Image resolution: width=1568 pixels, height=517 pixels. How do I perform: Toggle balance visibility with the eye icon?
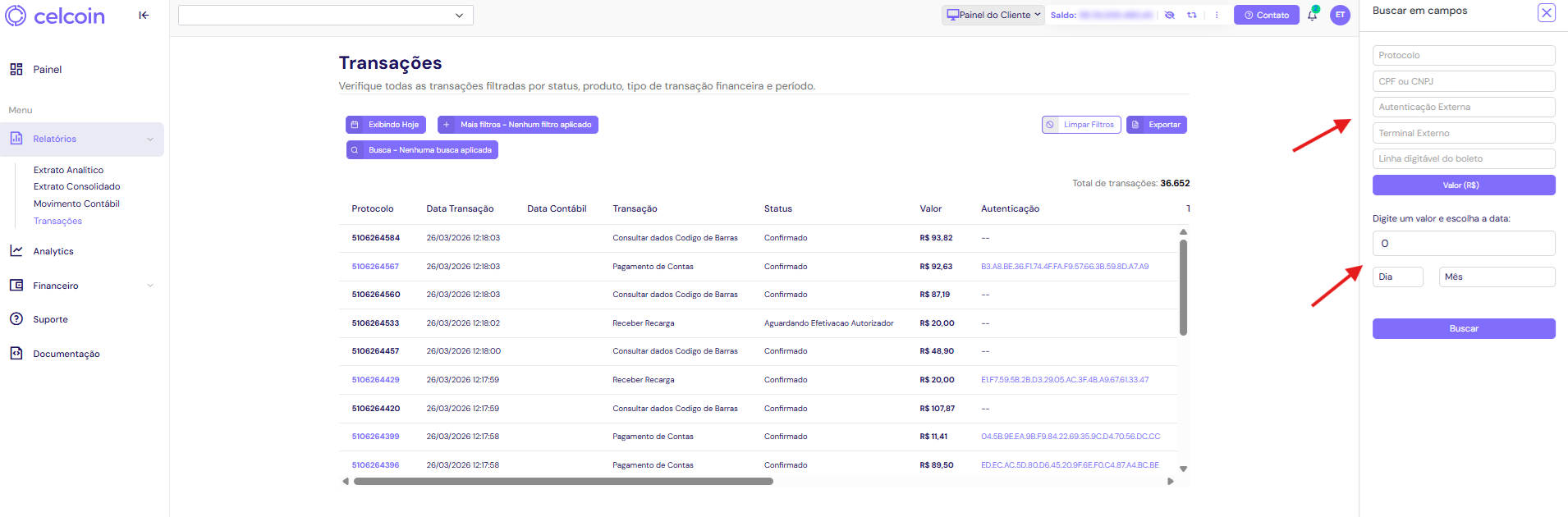click(1170, 15)
